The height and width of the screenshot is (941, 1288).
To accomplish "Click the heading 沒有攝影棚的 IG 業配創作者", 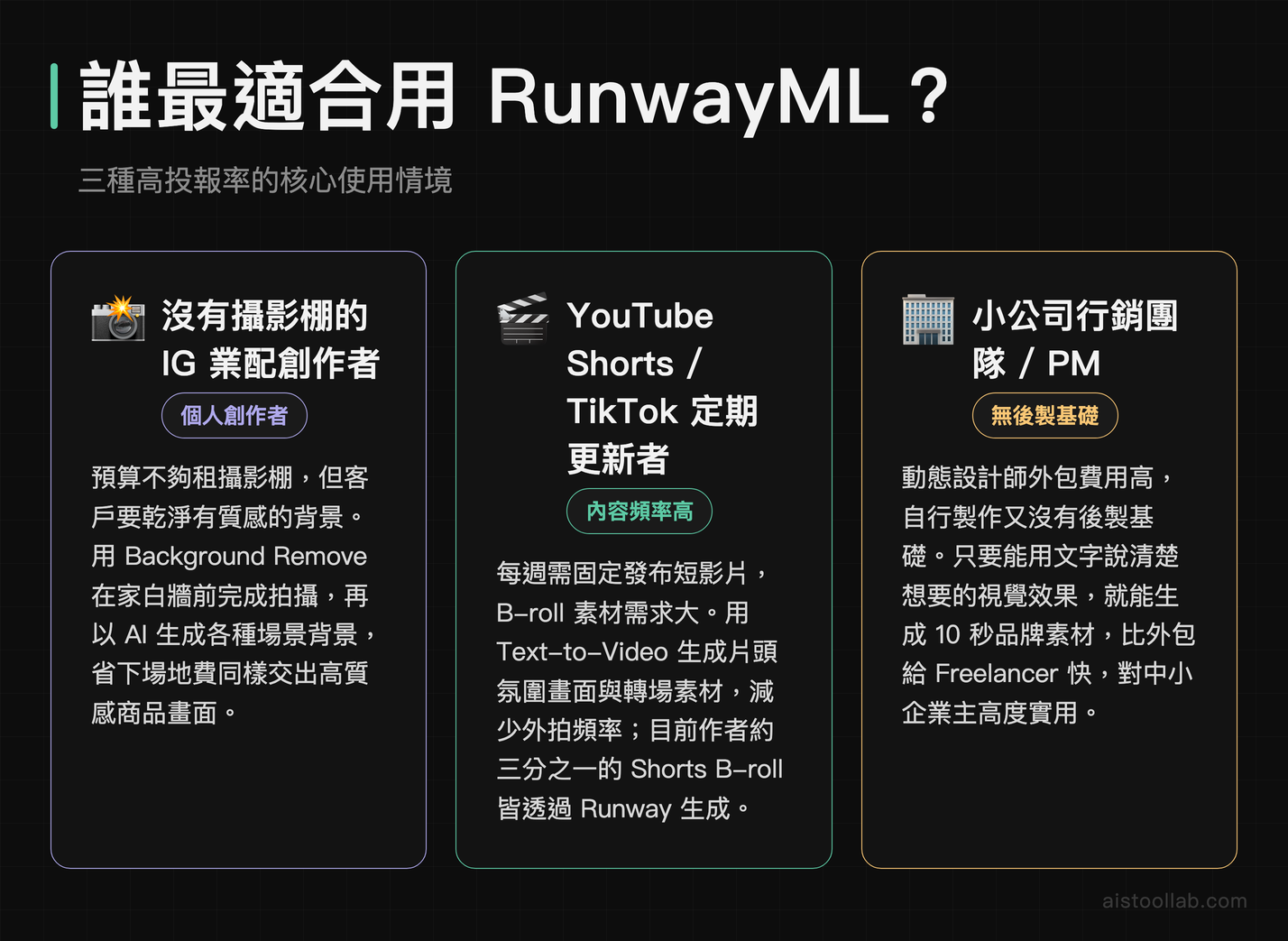I will [x=271, y=339].
